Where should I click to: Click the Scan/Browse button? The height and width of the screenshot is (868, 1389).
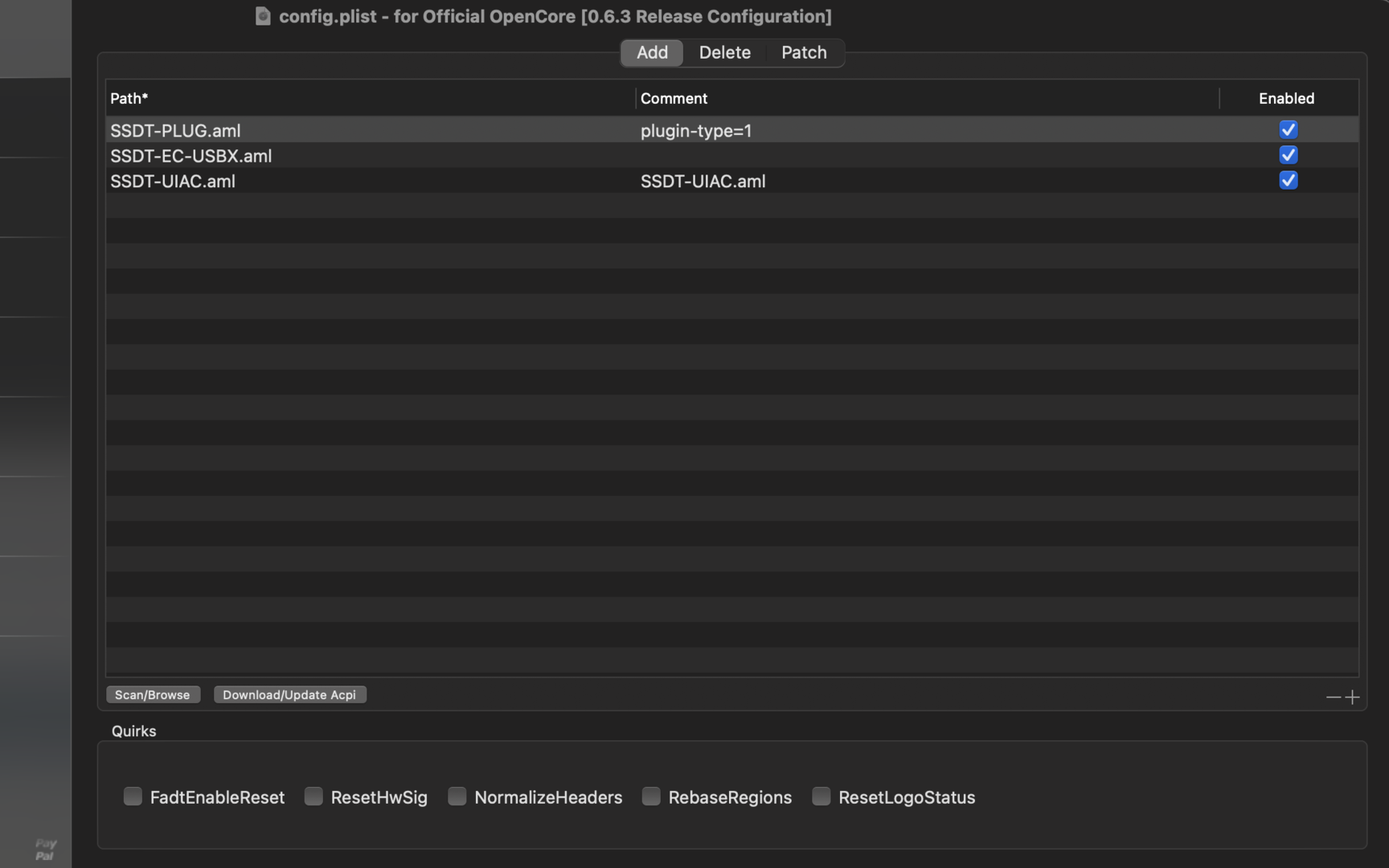point(153,695)
